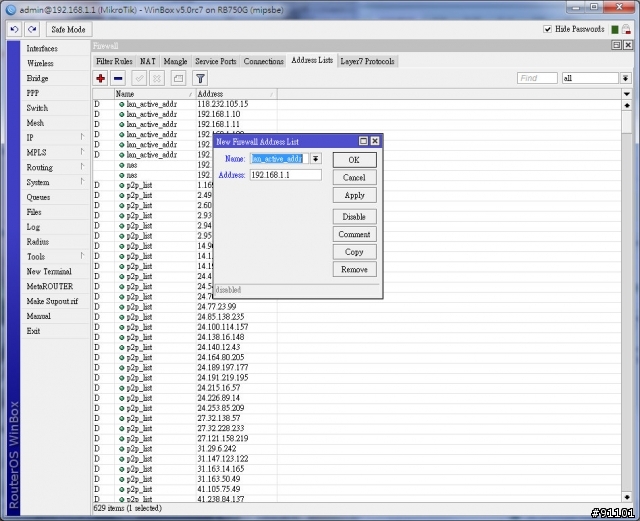
Task: Click the Apply button
Action: pyautogui.click(x=354, y=195)
